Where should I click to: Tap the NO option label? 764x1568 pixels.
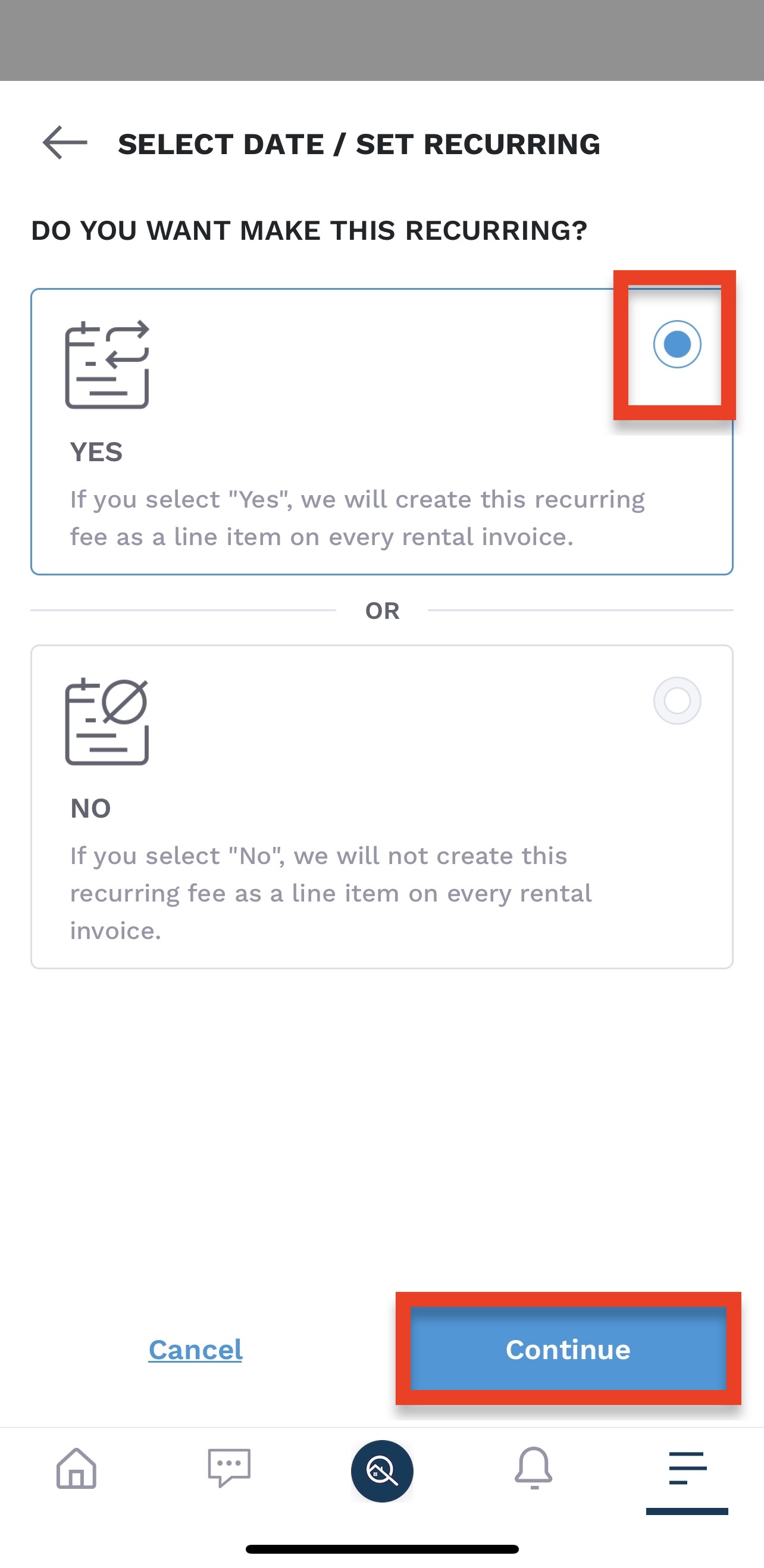click(90, 808)
